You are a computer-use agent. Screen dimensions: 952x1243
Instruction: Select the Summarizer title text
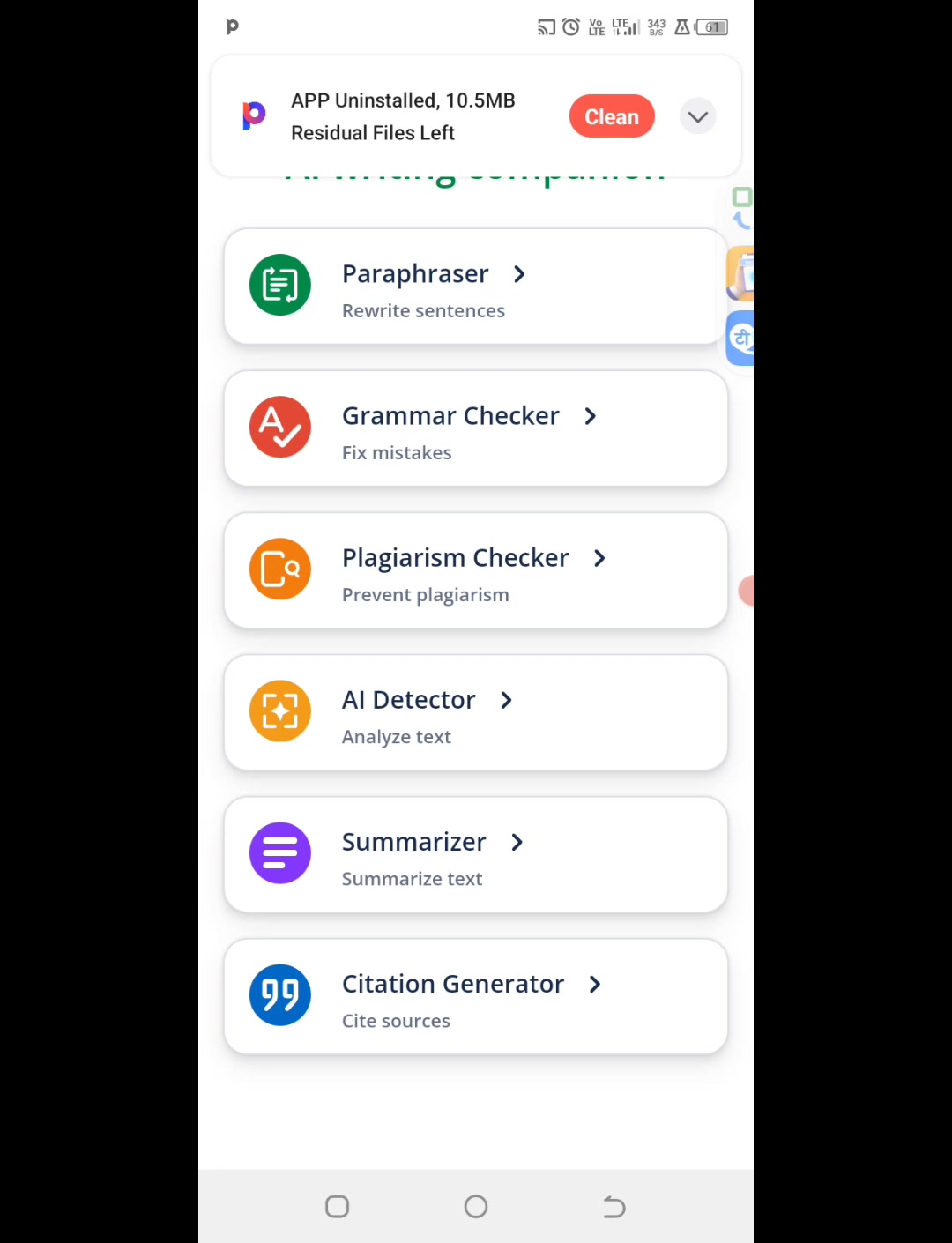(x=413, y=842)
